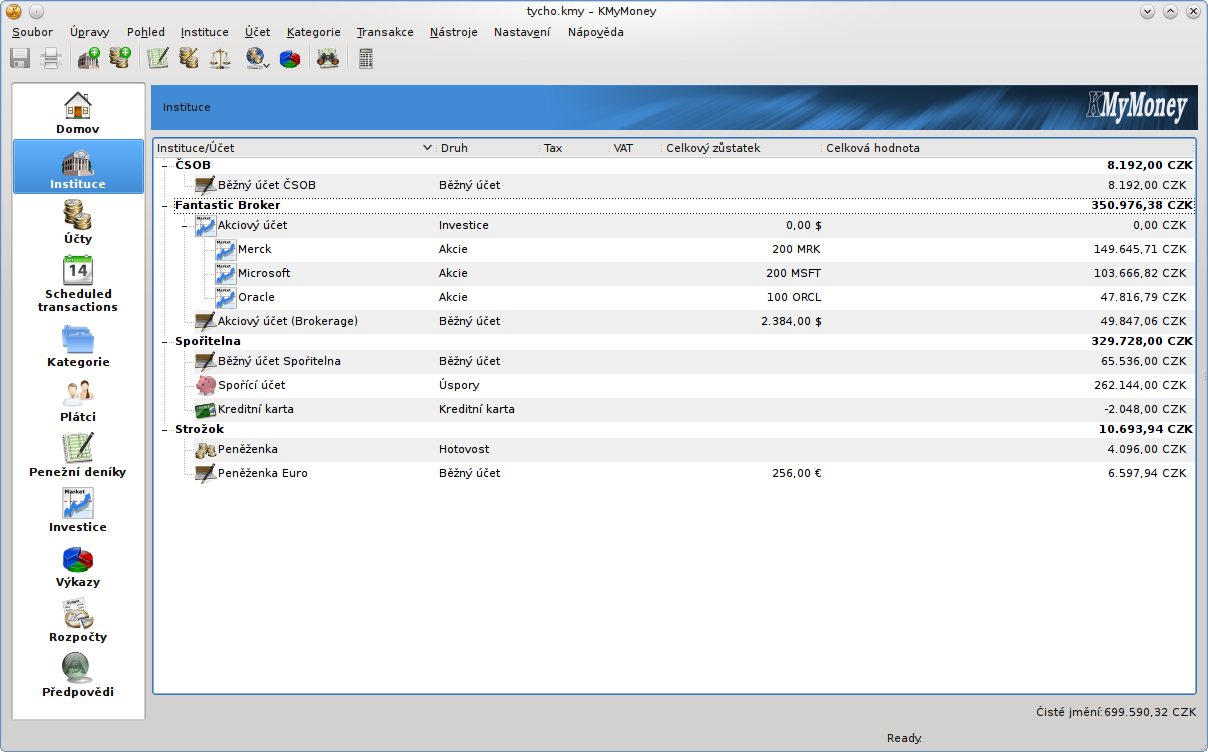This screenshot has height=752, width=1208.
Task: Select the Akciový účet (Brokerage) row
Action: tap(675, 321)
